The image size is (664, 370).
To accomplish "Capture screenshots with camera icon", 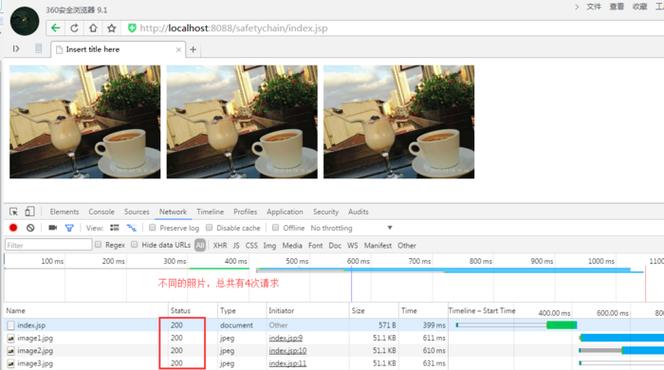I will click(x=53, y=228).
